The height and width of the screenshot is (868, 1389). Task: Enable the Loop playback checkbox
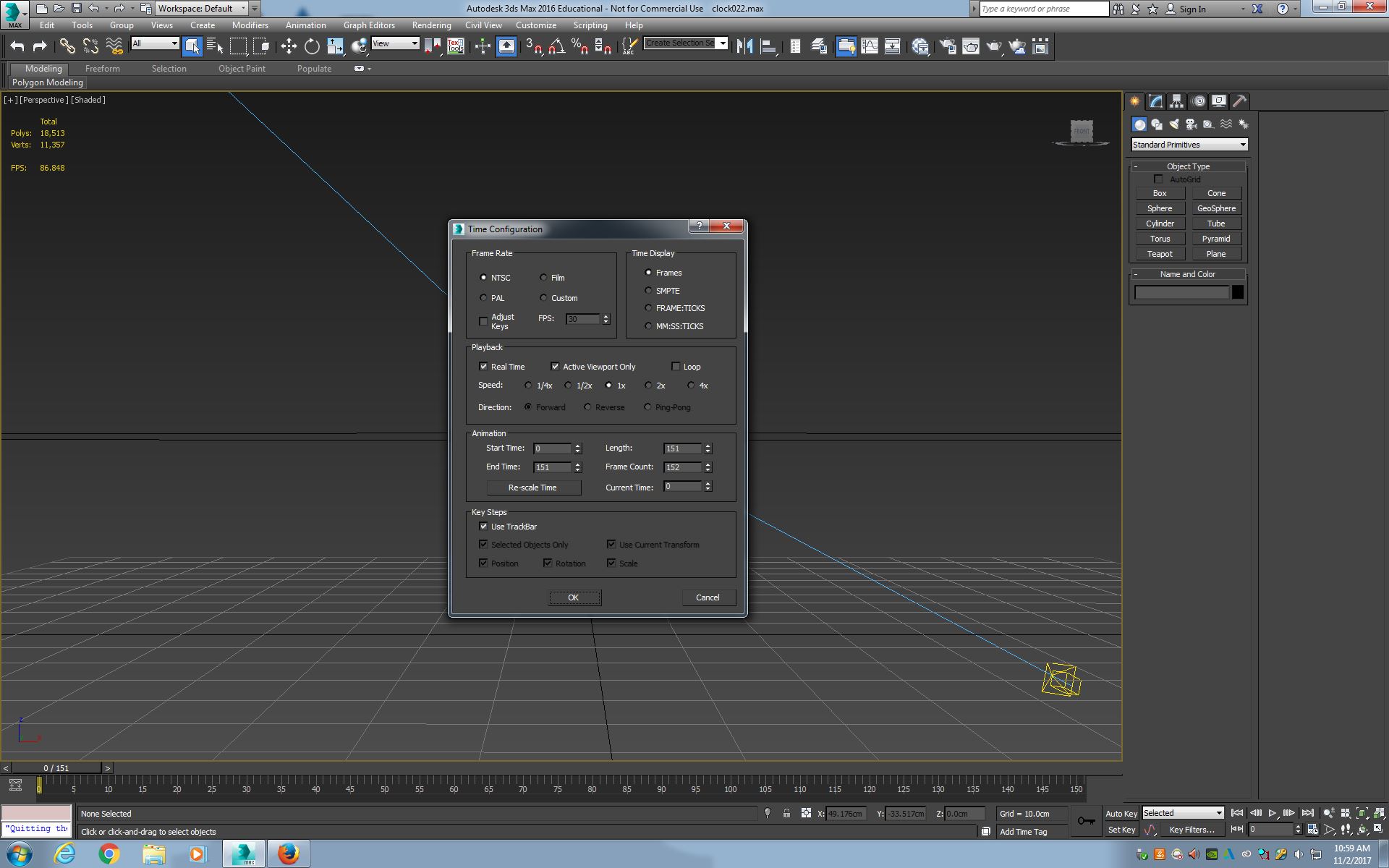(676, 365)
